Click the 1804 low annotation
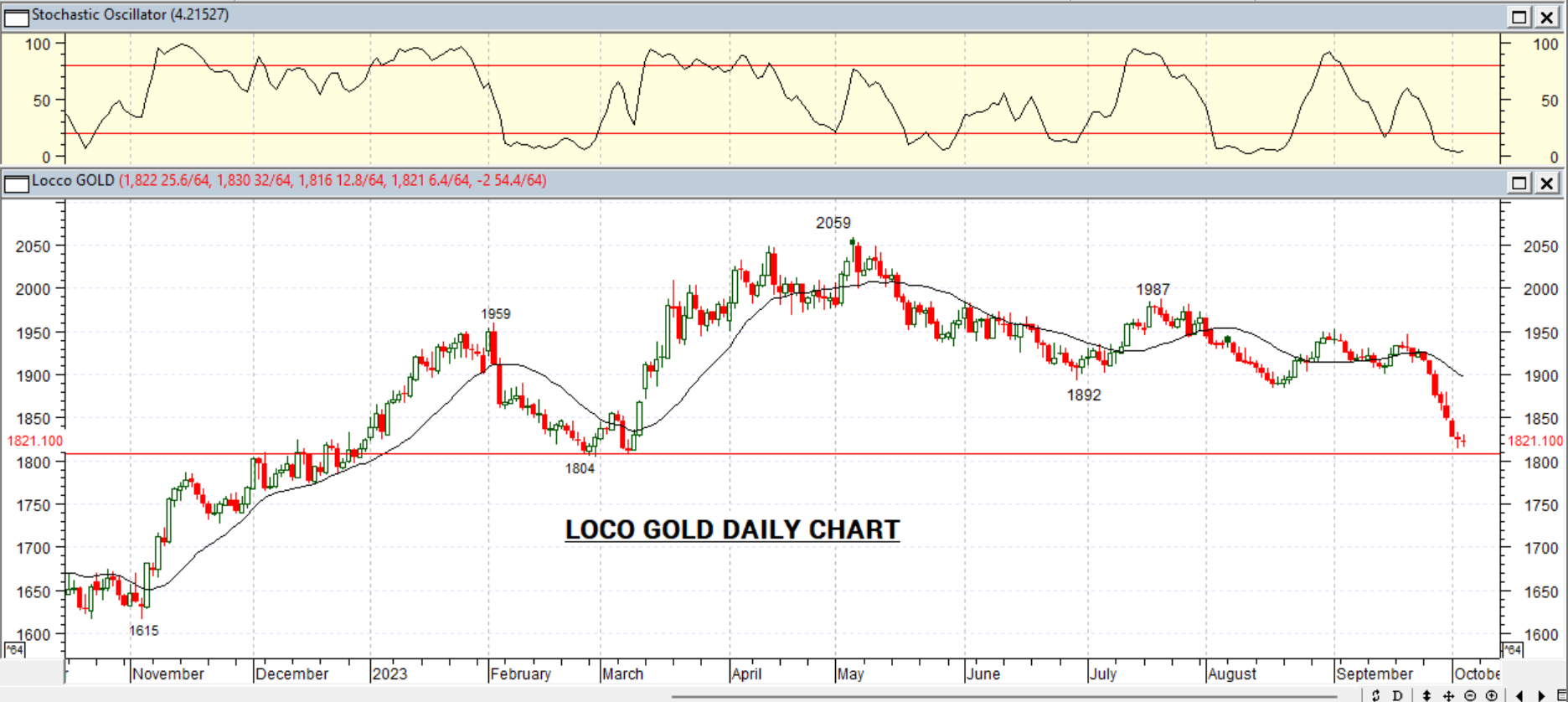The image size is (1568, 702). click(580, 469)
